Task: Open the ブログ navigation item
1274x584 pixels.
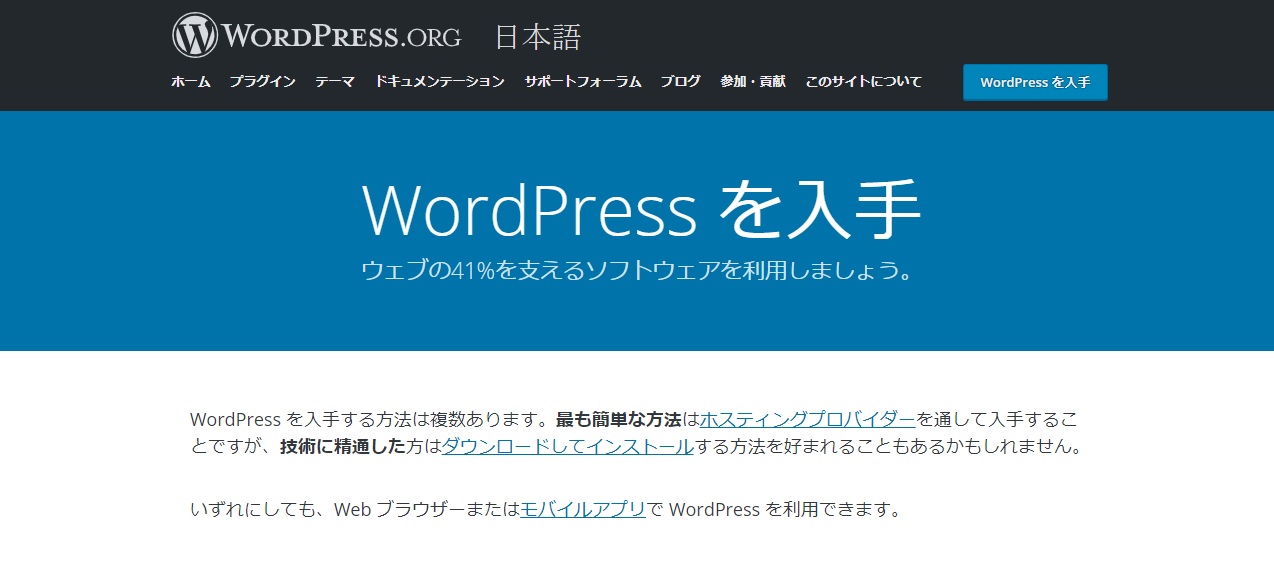Action: 680,82
